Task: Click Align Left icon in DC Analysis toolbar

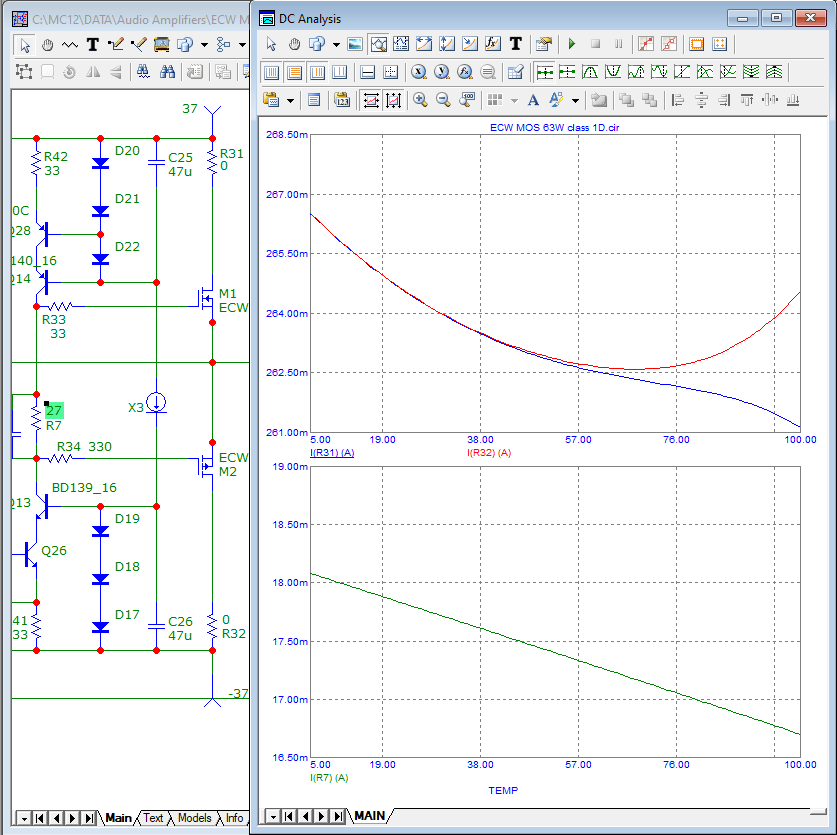Action: pyautogui.click(x=678, y=100)
